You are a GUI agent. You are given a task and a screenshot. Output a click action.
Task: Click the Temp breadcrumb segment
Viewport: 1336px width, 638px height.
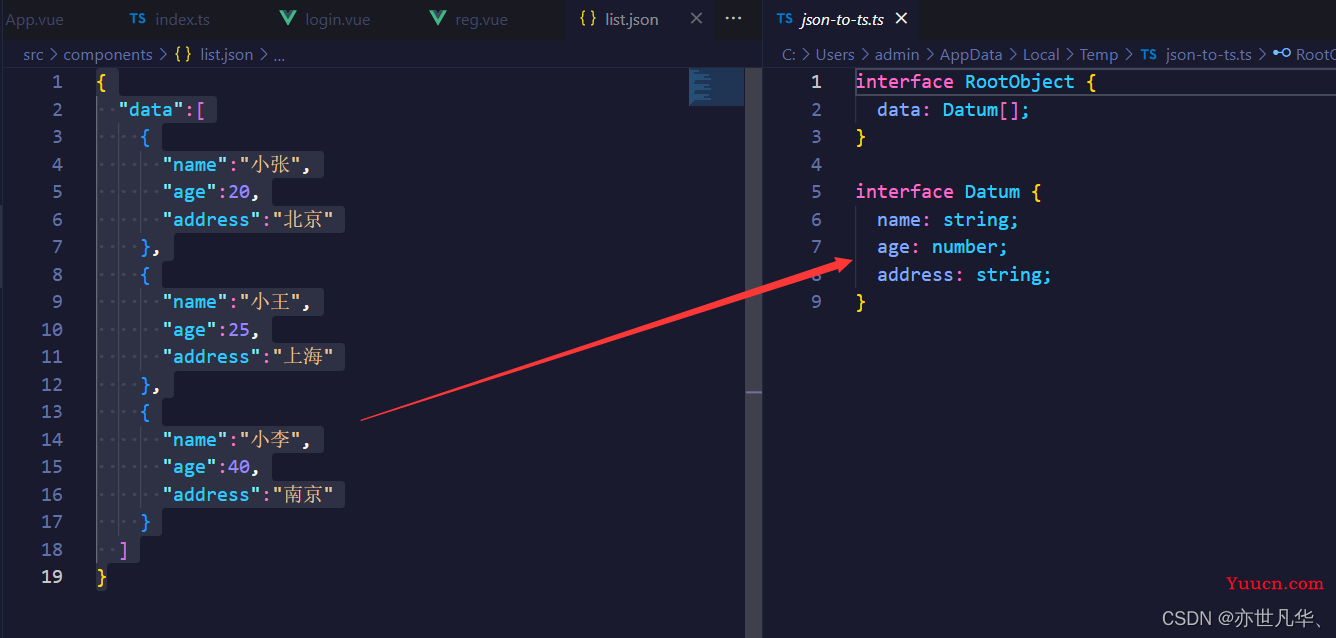1098,55
